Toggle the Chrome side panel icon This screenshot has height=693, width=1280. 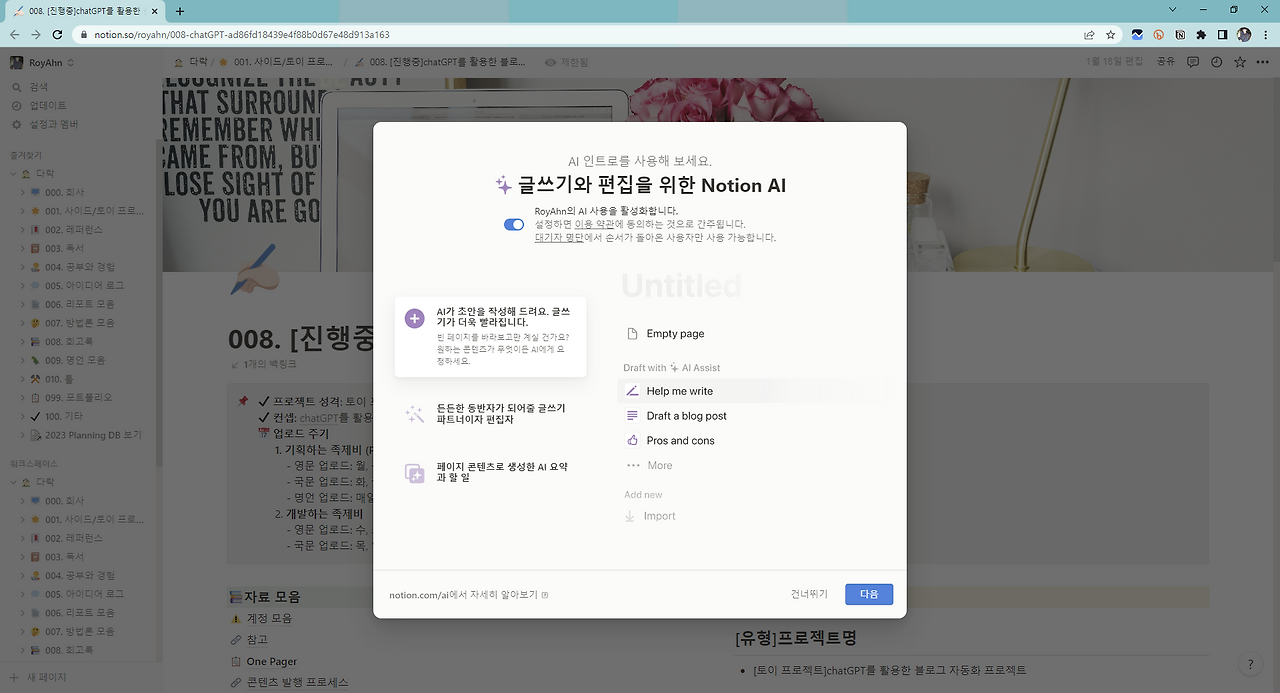1222,34
